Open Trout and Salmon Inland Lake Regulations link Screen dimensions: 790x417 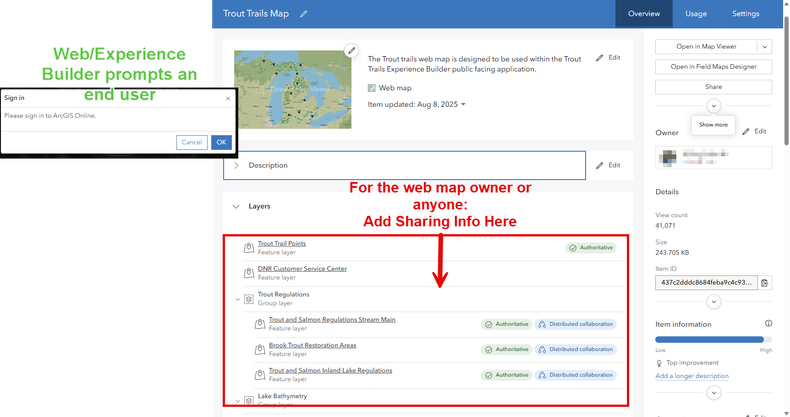click(x=331, y=370)
